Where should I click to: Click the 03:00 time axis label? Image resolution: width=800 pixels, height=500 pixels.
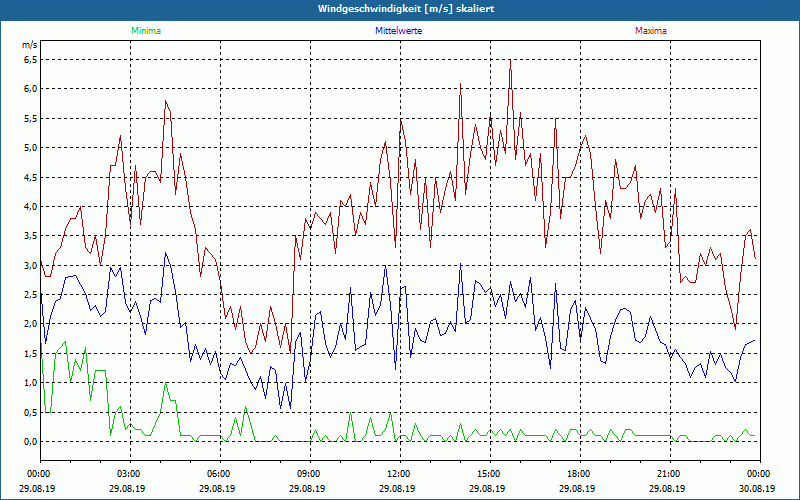[x=131, y=473]
